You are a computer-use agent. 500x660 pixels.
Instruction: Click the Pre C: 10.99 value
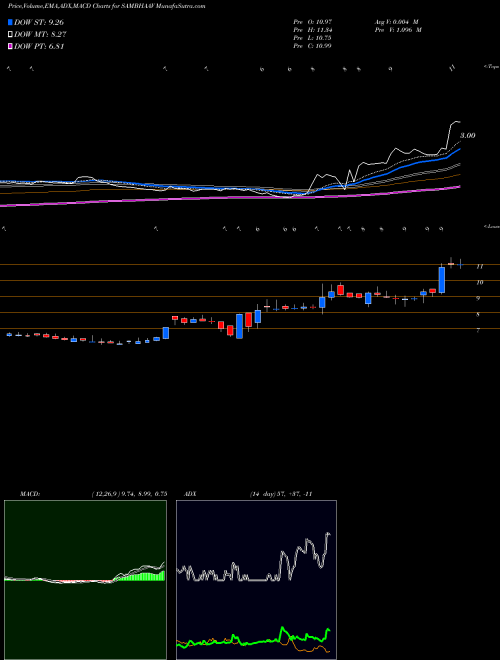pos(313,46)
